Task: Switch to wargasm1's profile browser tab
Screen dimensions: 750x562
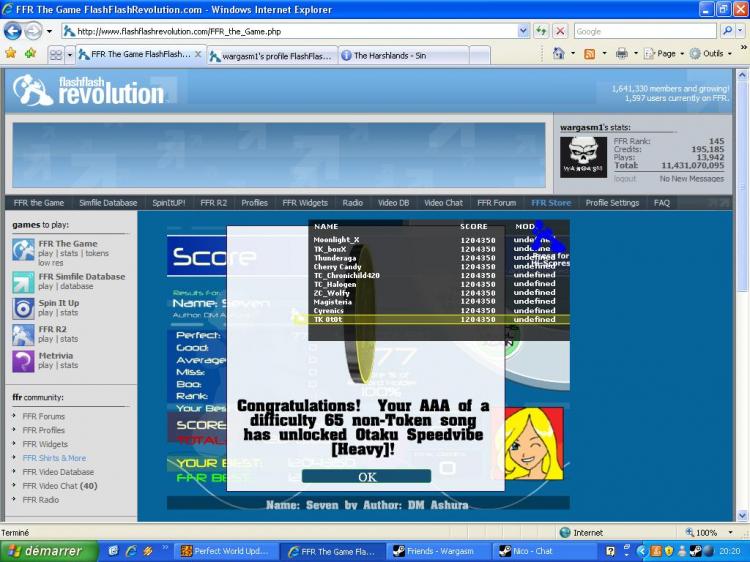Action: click(x=271, y=55)
